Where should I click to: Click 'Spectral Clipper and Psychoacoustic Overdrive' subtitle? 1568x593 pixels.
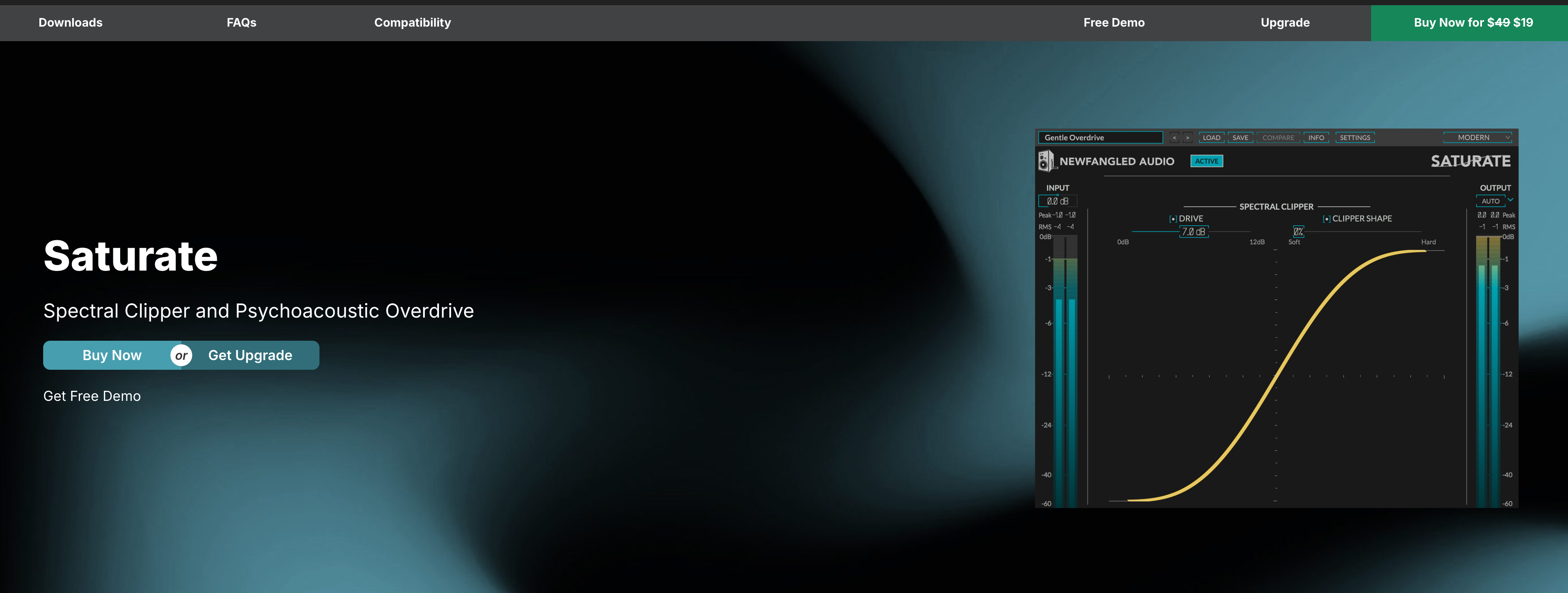[259, 311]
